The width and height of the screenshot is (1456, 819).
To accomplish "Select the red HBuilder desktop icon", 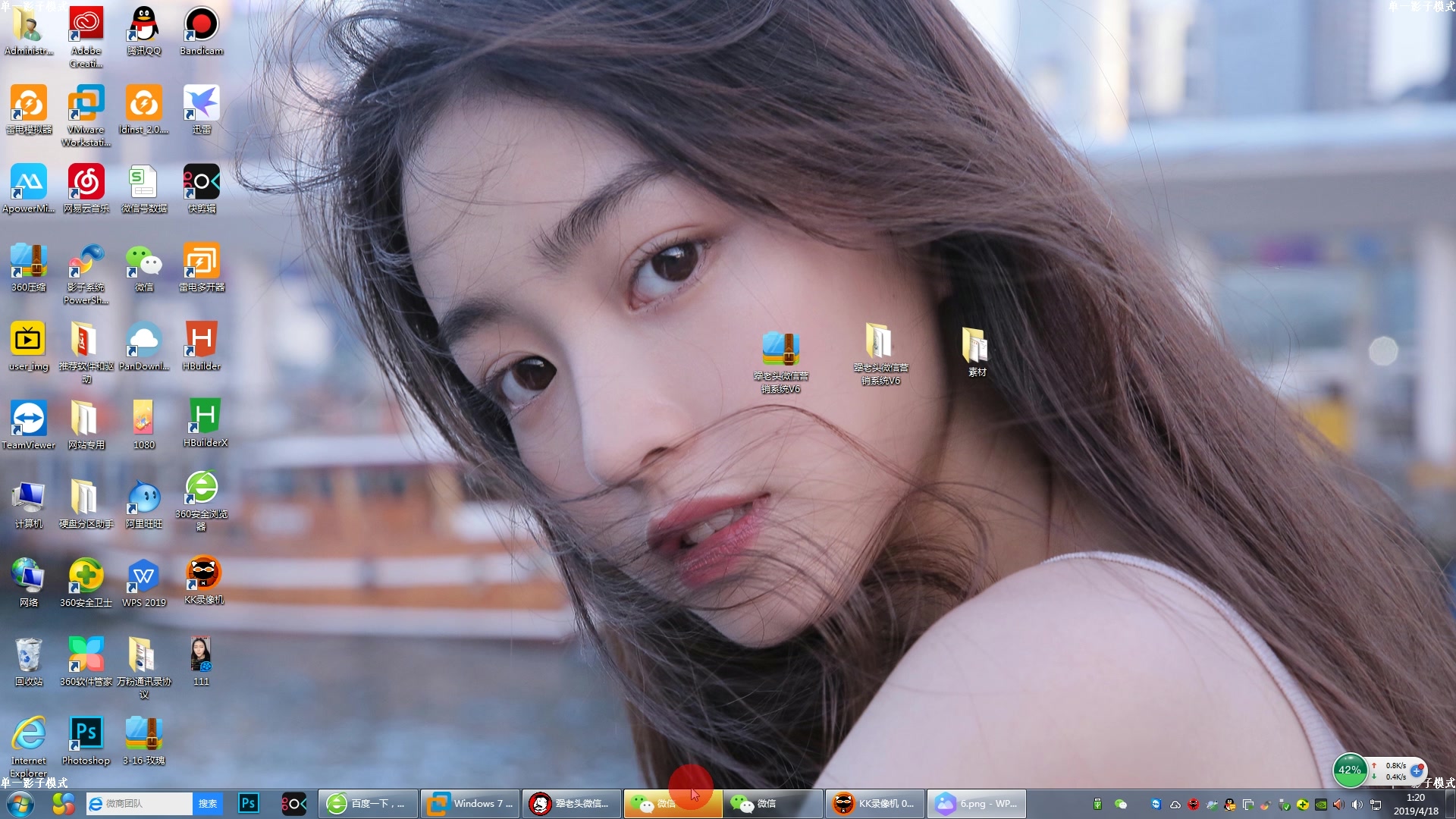I will point(201,347).
